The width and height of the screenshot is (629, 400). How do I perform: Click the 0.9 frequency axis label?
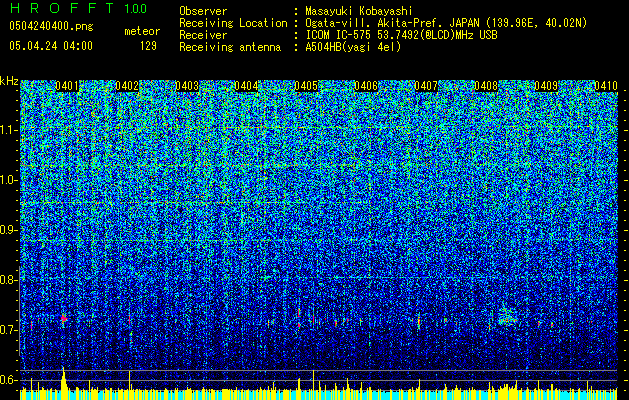pos(8,230)
